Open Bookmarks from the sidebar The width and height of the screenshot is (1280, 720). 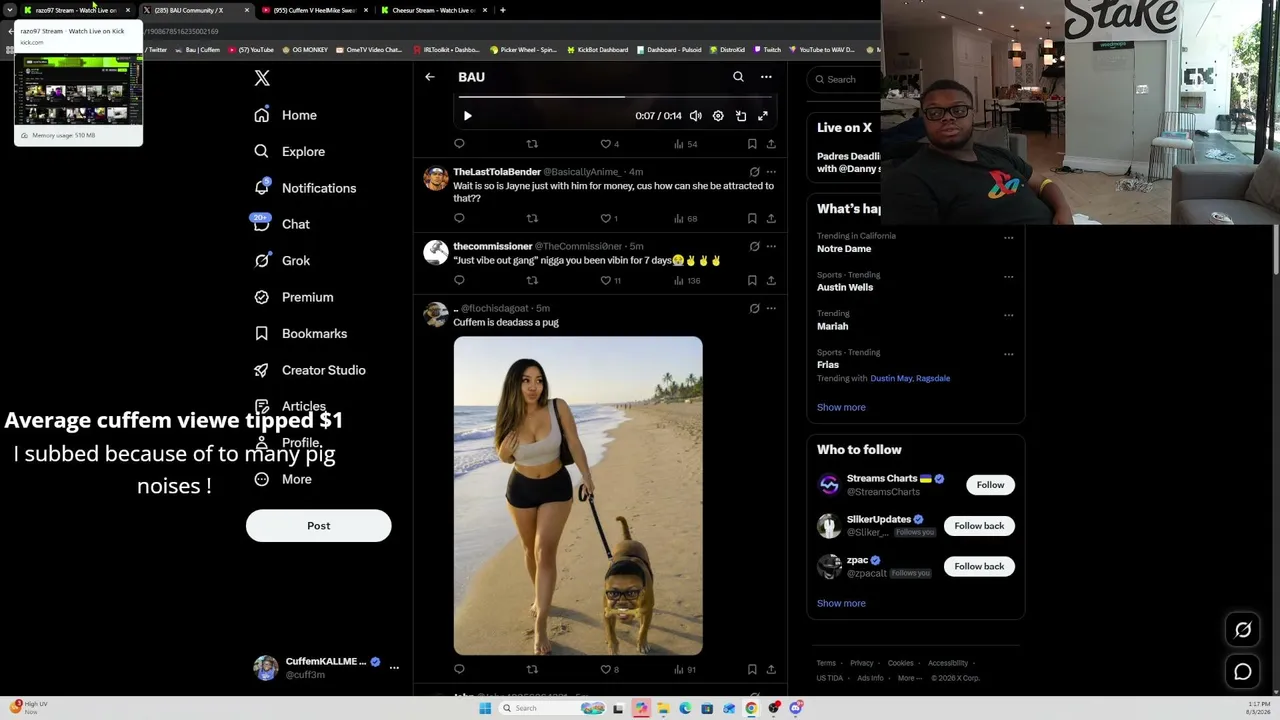coord(300,334)
